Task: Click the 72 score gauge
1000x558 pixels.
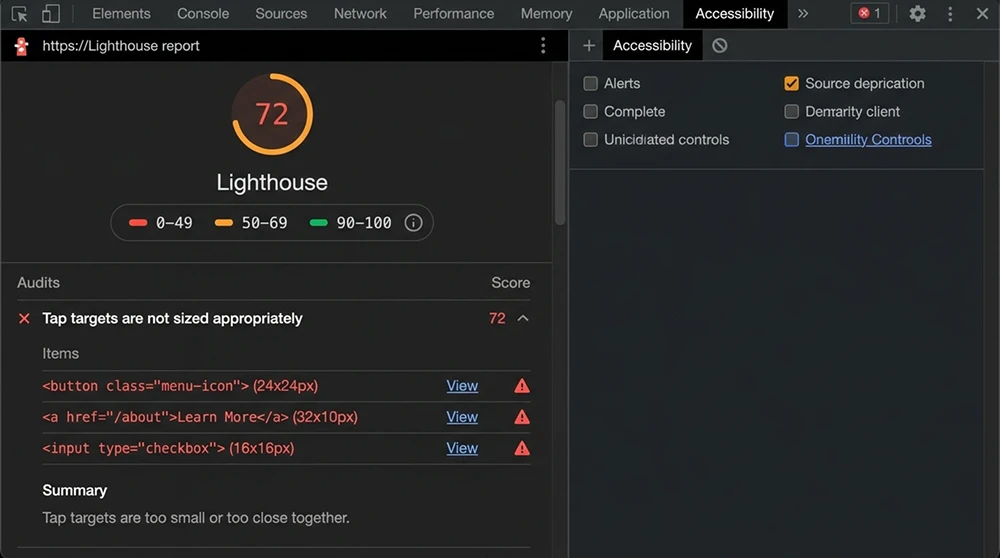Action: click(272, 114)
